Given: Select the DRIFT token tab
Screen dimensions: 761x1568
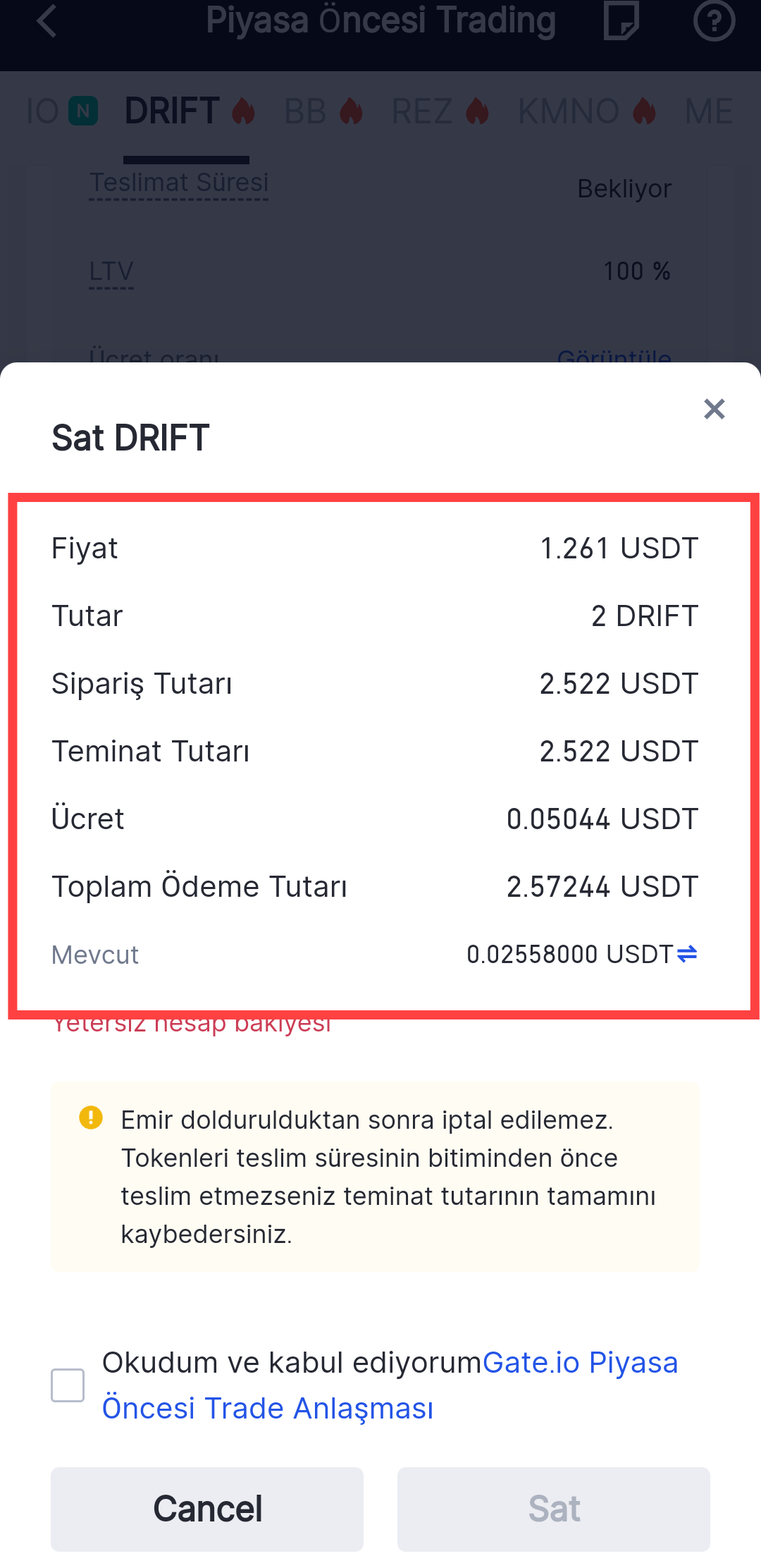Looking at the screenshot, I should click(x=172, y=111).
